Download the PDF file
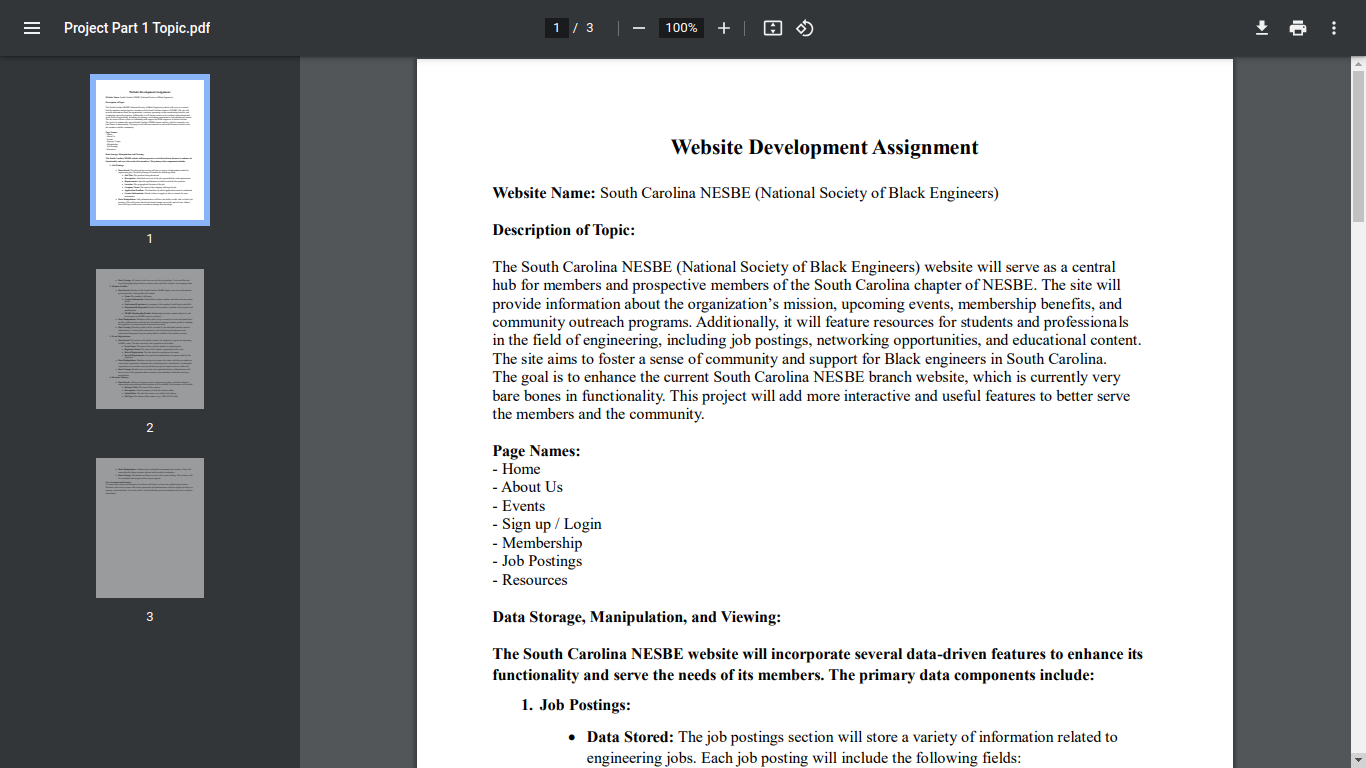 1262,28
